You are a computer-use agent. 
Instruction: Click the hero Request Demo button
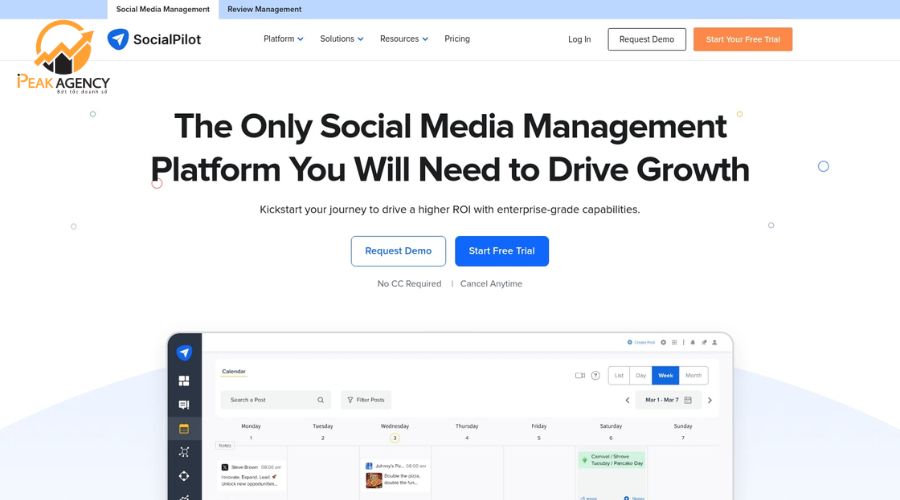pos(398,251)
